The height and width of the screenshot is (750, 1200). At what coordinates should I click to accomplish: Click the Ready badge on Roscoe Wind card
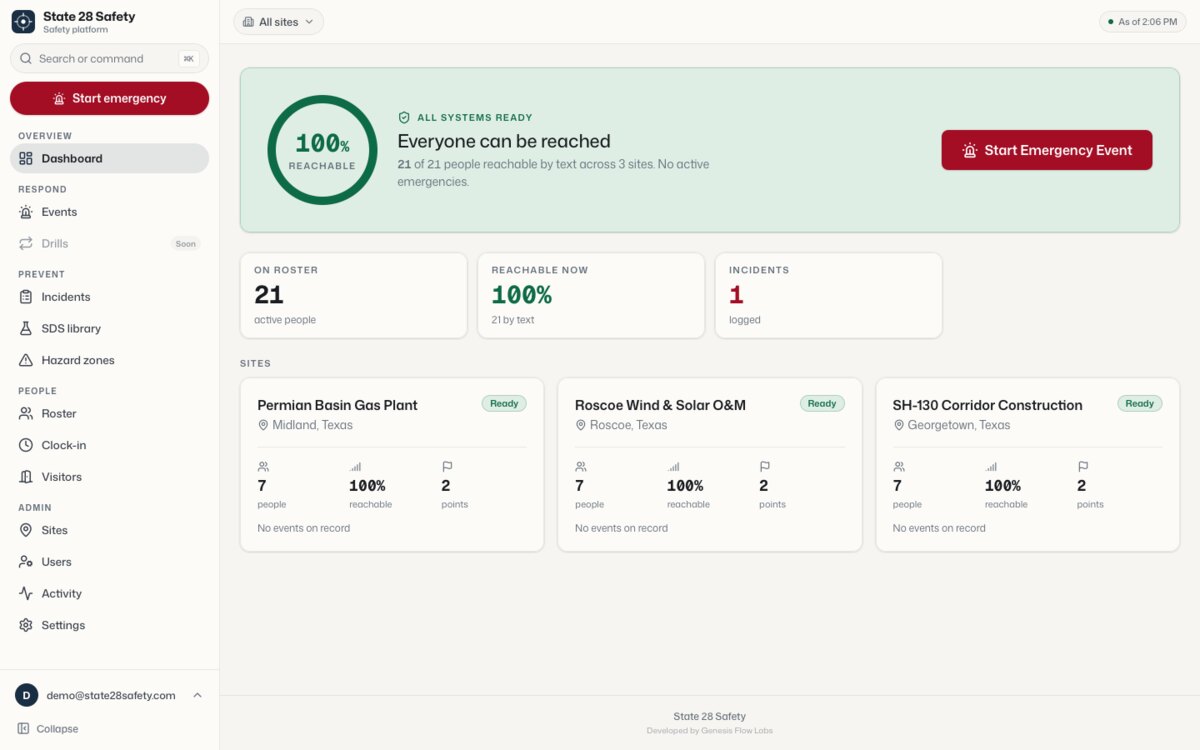pyautogui.click(x=822, y=404)
